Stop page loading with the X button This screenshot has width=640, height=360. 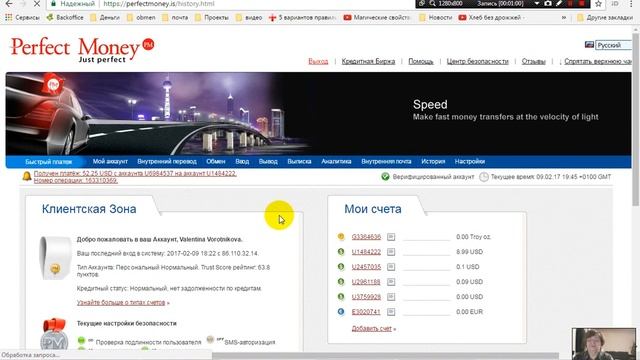click(x=36, y=4)
